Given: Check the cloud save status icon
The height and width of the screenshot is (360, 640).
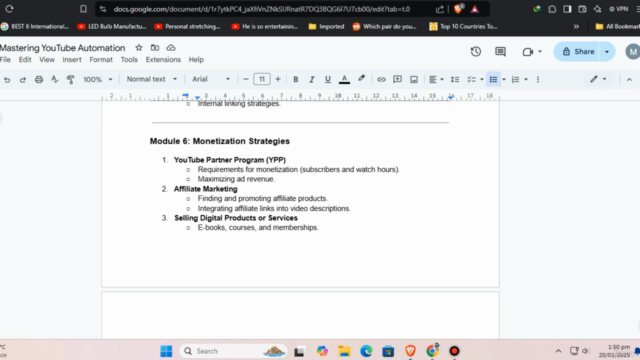Looking at the screenshot, I should [x=171, y=48].
